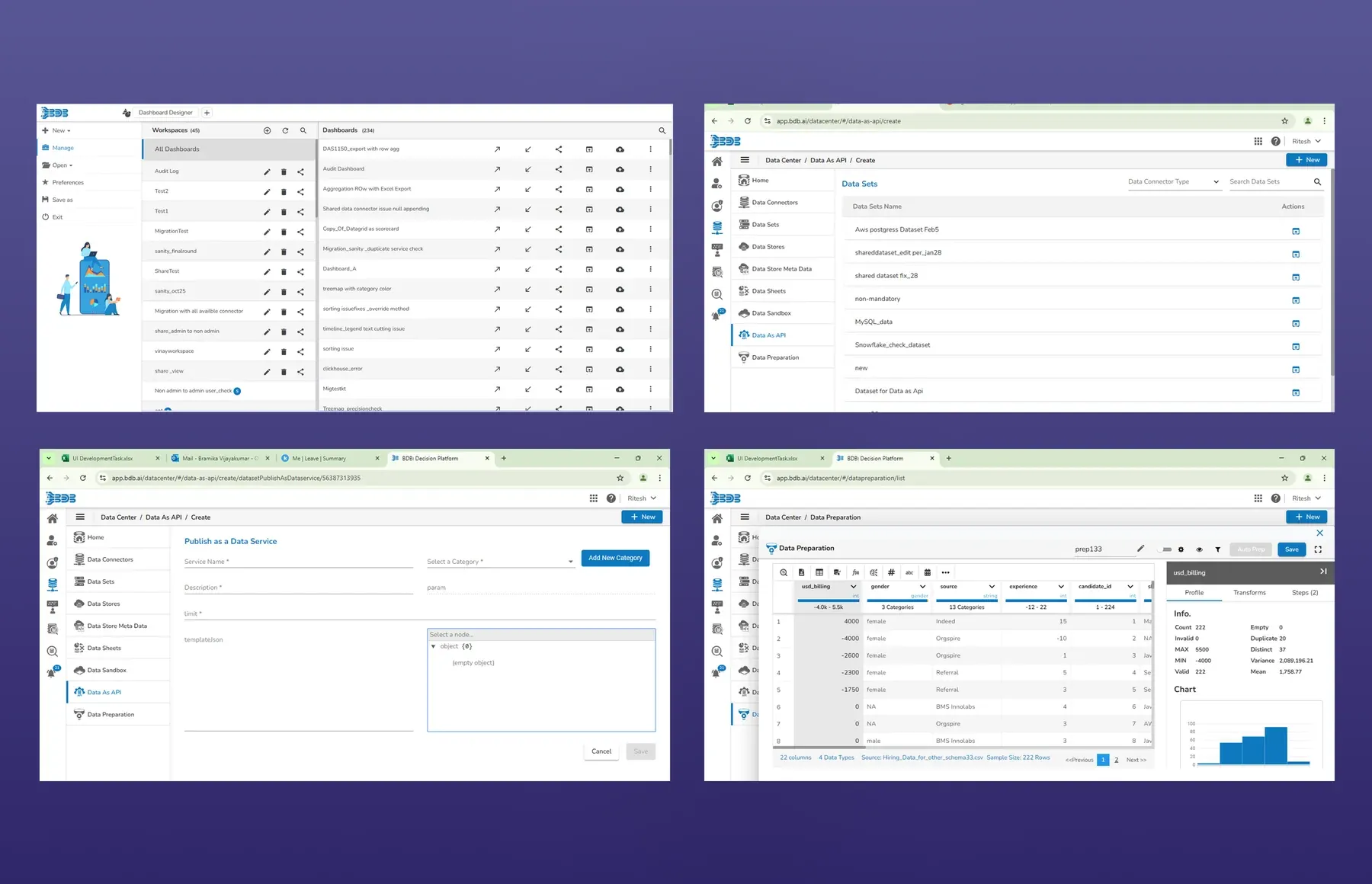Collapse the usd_billing side panel
Screen dimensions: 1372x884
point(1323,572)
